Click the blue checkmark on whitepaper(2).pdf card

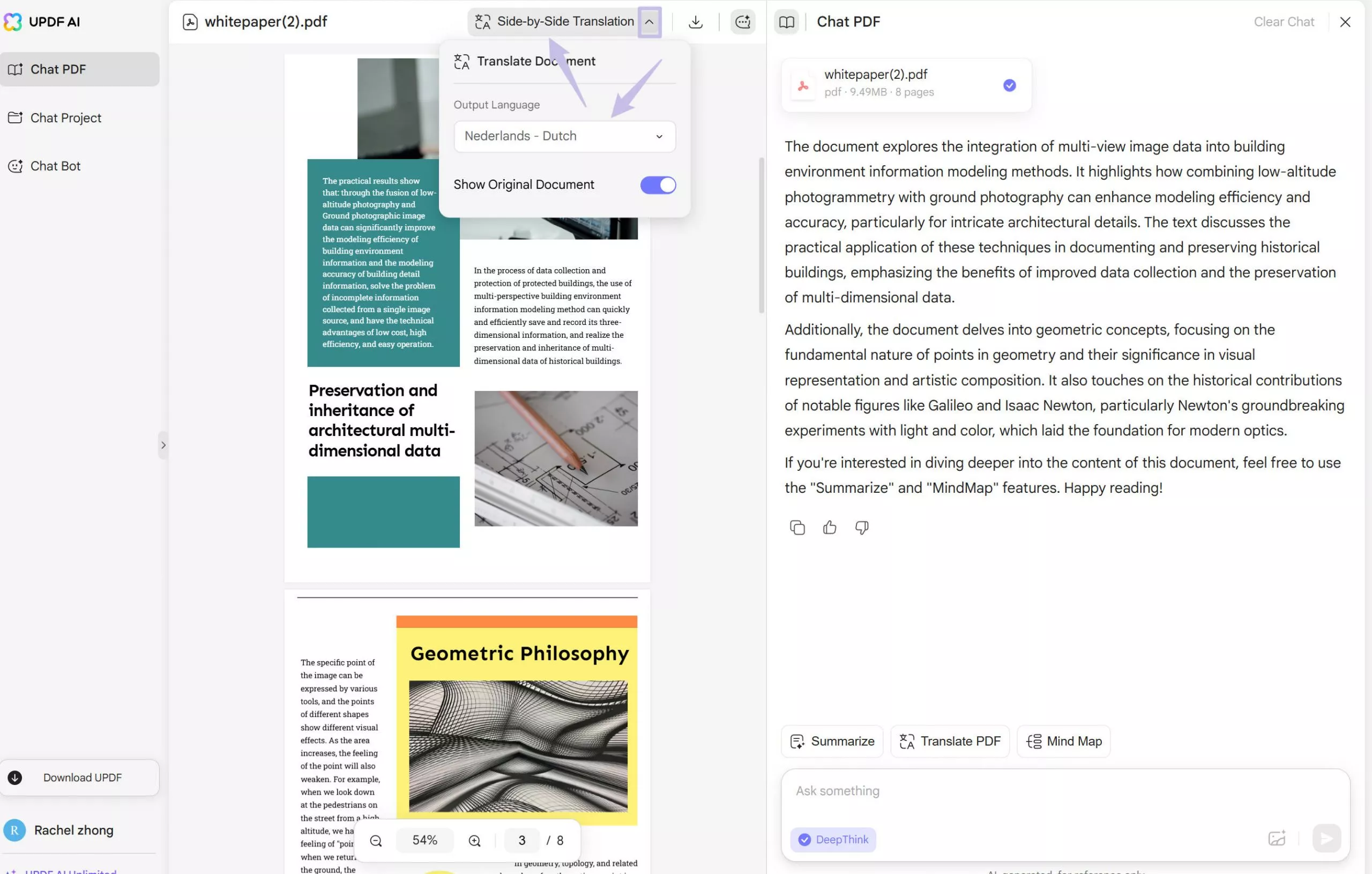(x=1009, y=85)
